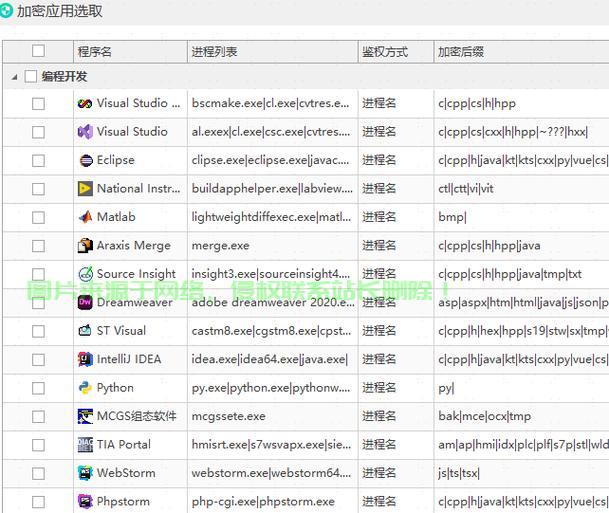Viewport: 609px width, 513px height.
Task: Click the Source Insight icon
Action: 85,274
